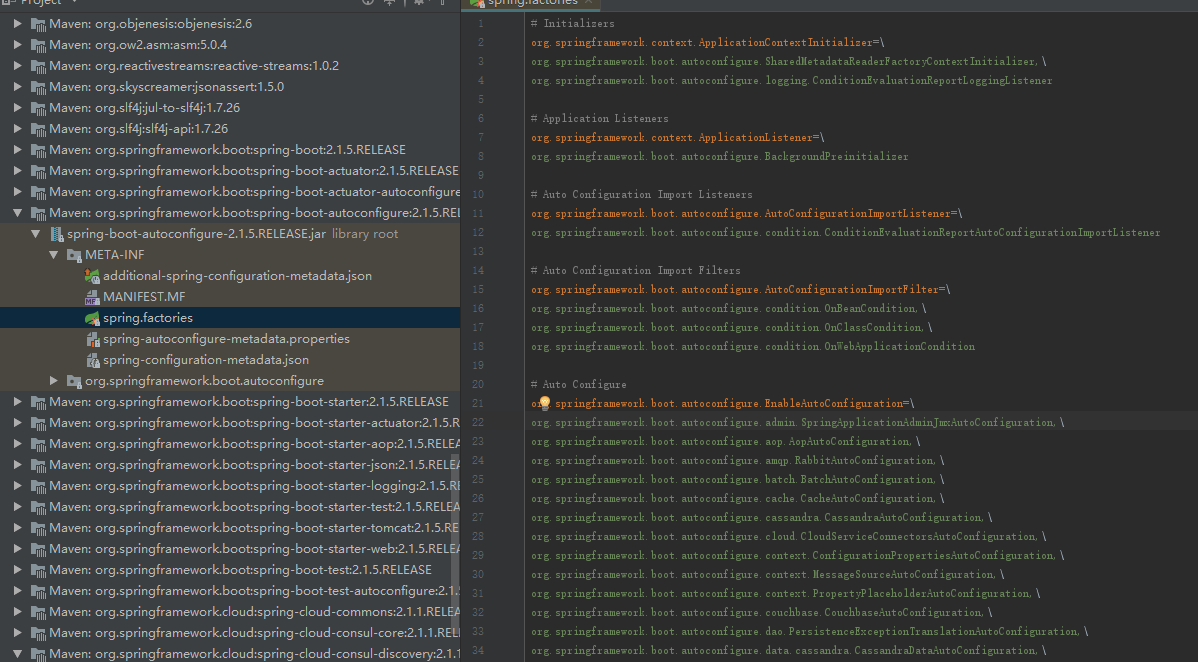The image size is (1198, 662).
Task: Collapse the spring-cloud-consul-discovery library node
Action: [x=17, y=654]
